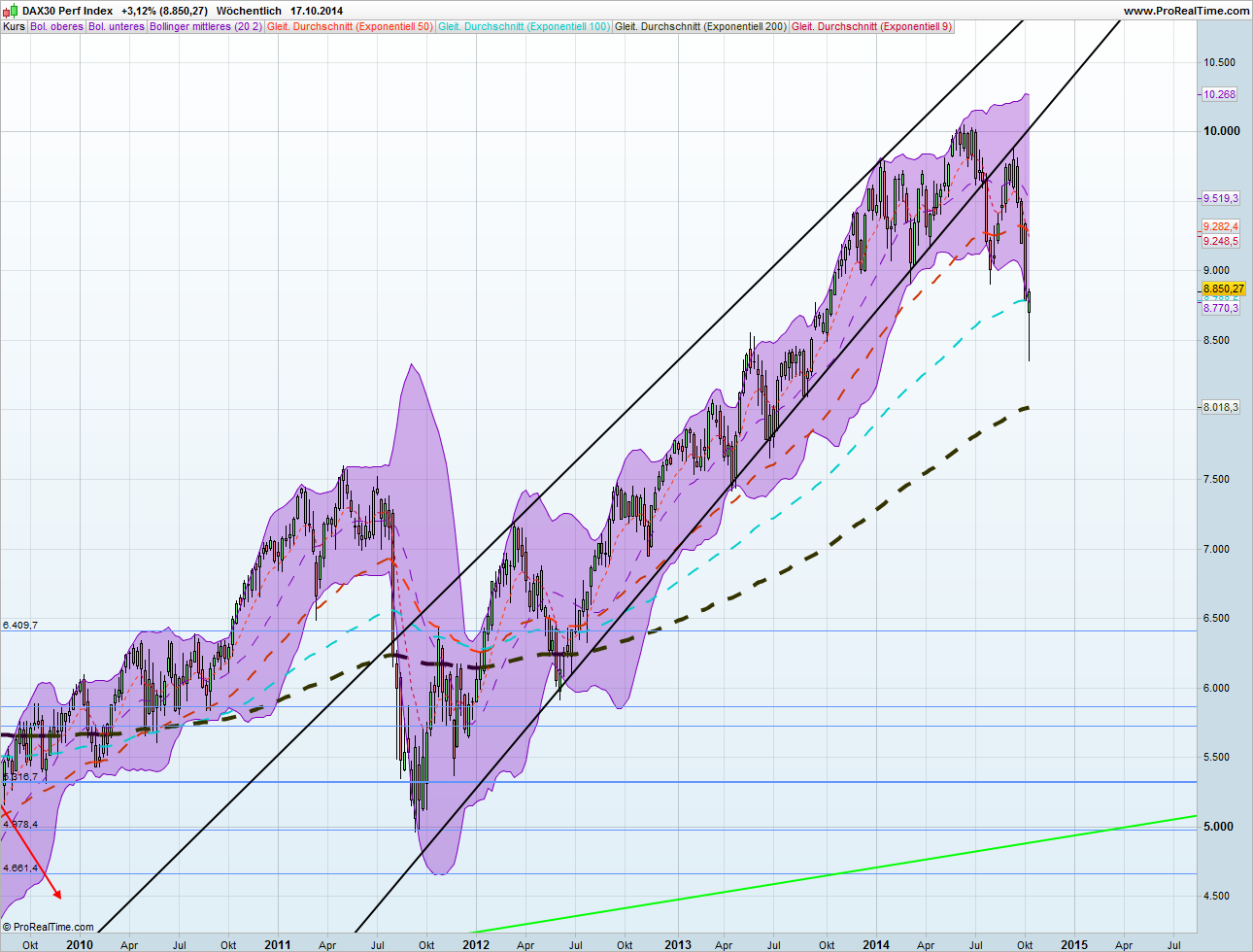Click the © ProRealTime.com watermark link

[x=47, y=926]
